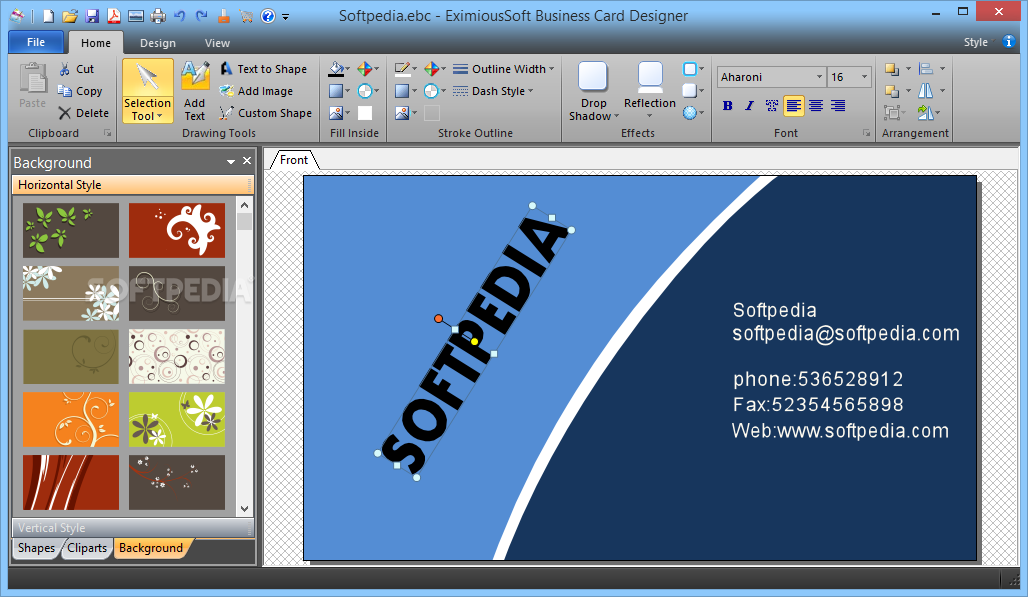Close the Background panel

(x=247, y=161)
